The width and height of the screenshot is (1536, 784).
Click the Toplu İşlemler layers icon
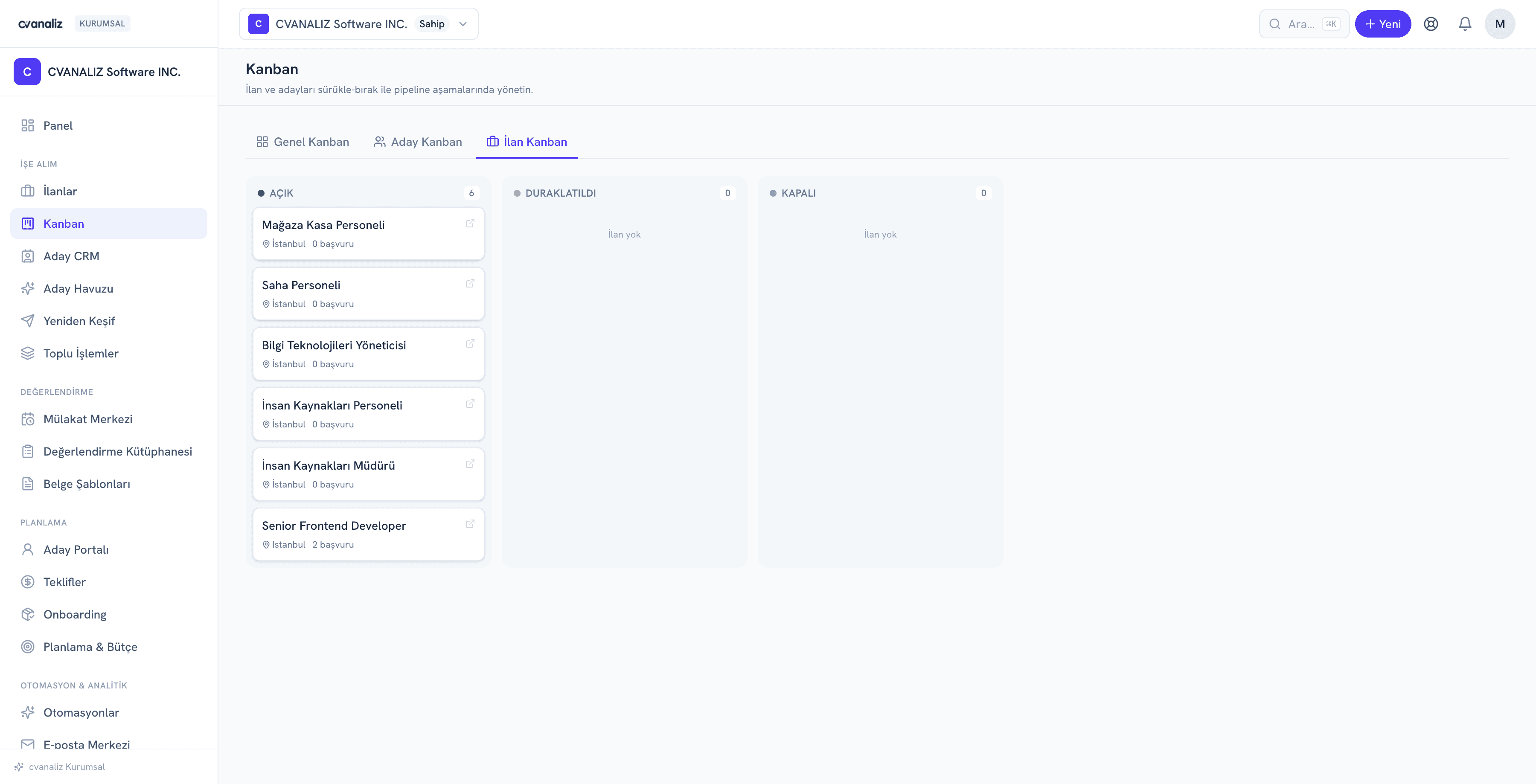click(27, 354)
